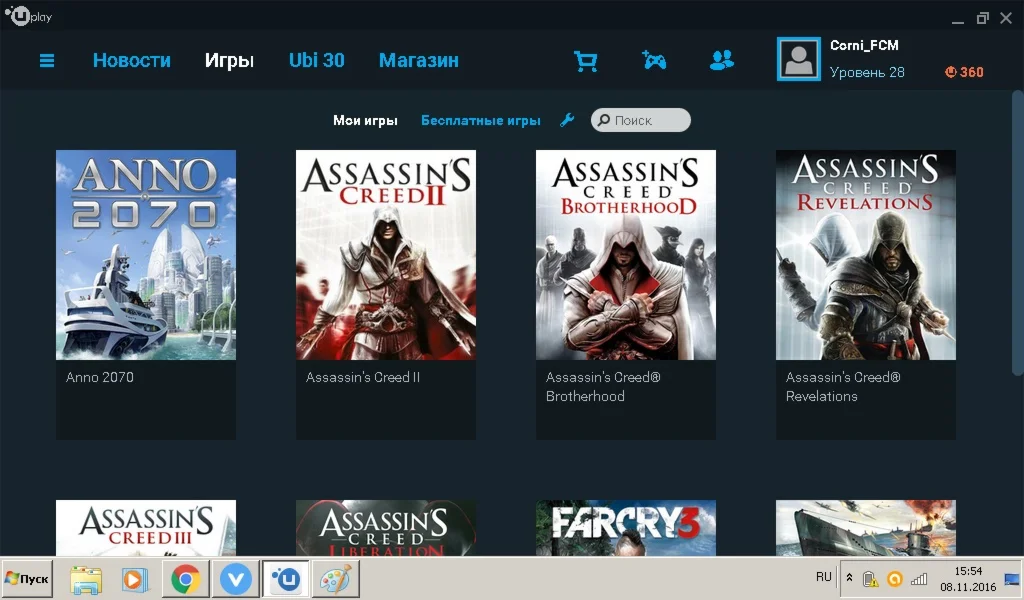The image size is (1024, 600).
Task: Open the shopping cart icon
Action: point(585,61)
